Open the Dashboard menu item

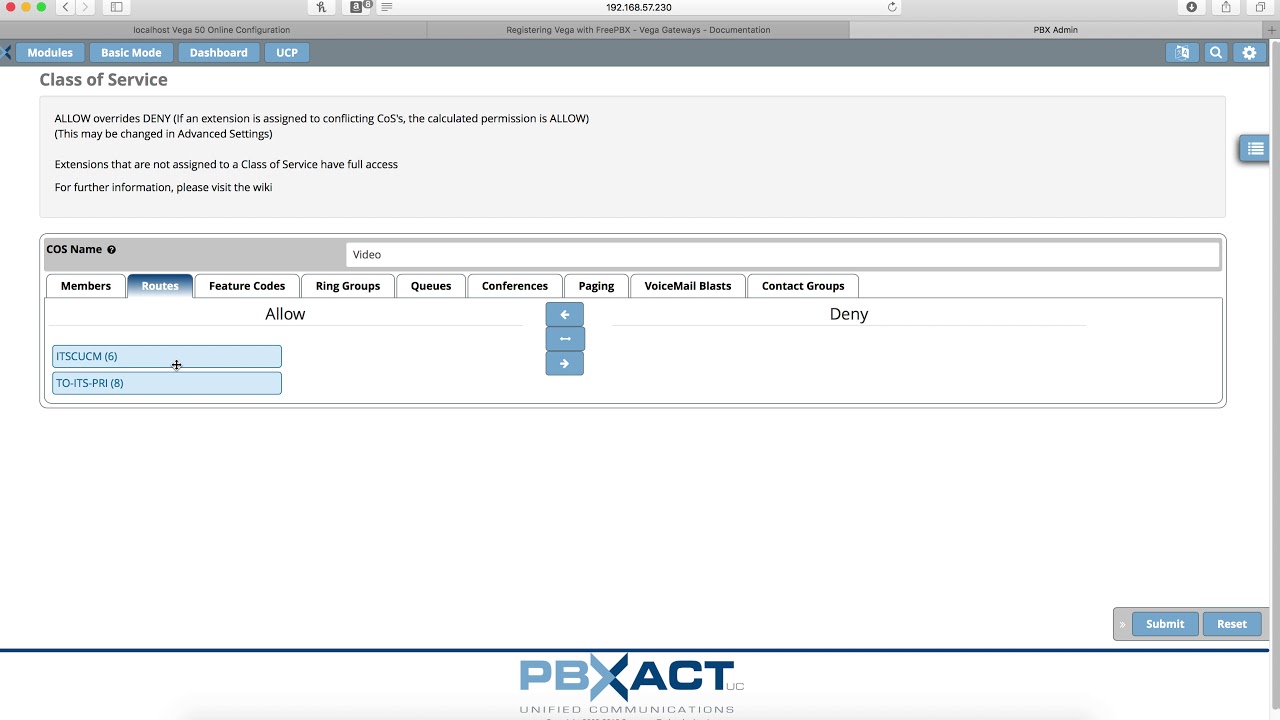[x=218, y=53]
